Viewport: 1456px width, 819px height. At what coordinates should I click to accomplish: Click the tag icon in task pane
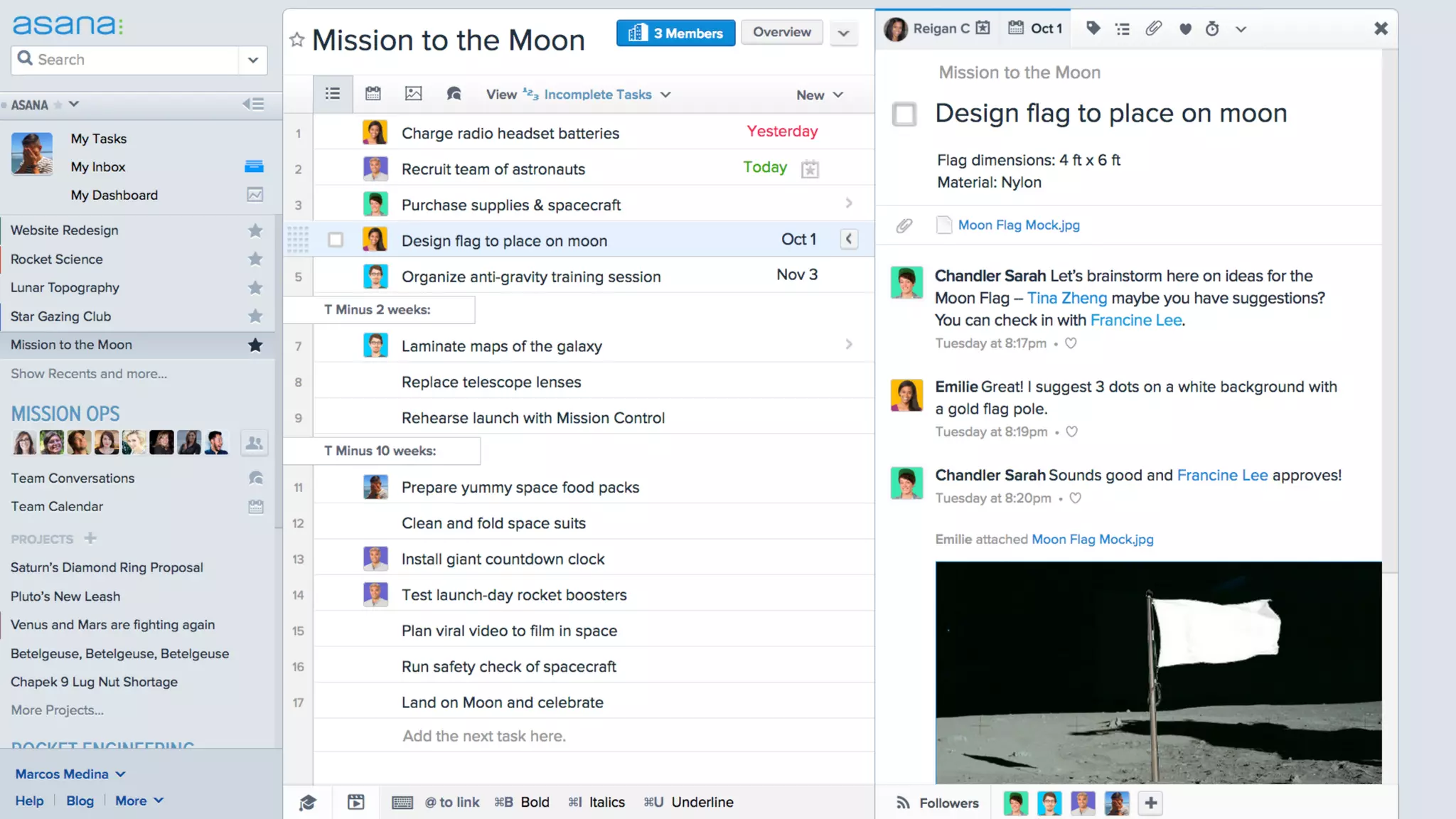tap(1093, 28)
